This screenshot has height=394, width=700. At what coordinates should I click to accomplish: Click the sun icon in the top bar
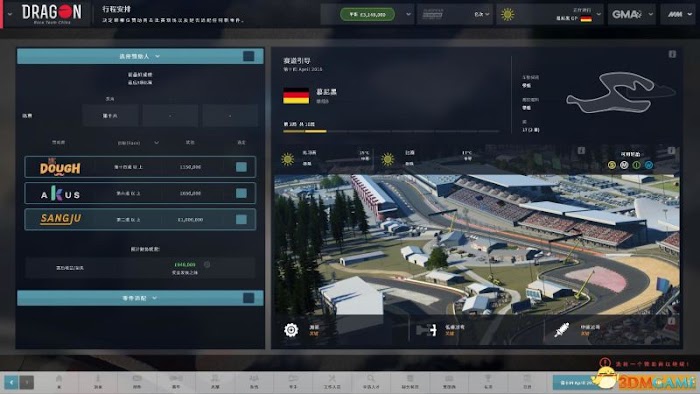508,14
